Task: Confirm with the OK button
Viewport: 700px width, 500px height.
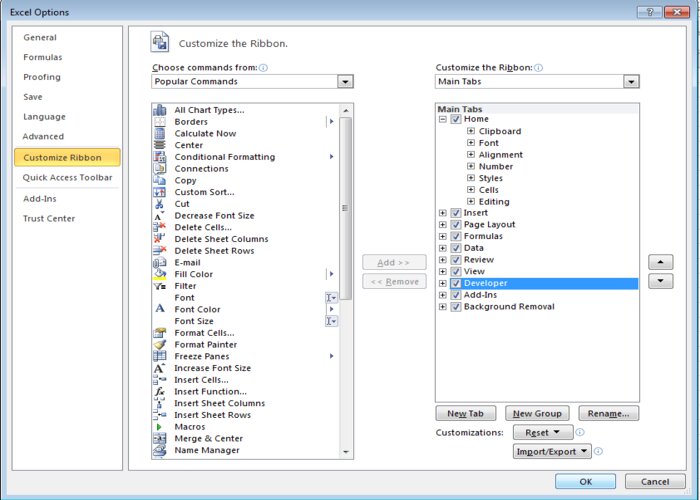Action: (585, 481)
